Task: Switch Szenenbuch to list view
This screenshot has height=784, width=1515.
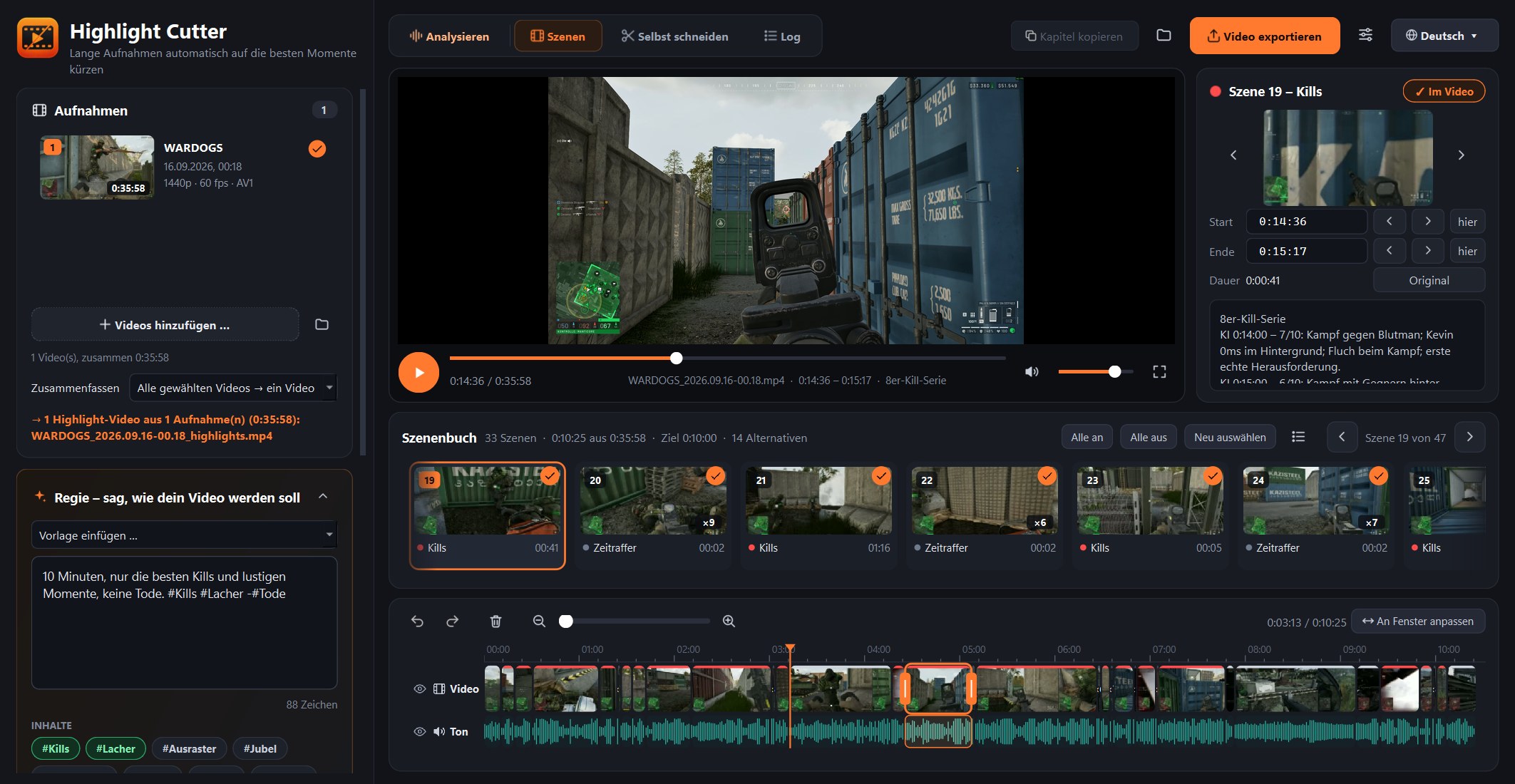Action: coord(1298,437)
